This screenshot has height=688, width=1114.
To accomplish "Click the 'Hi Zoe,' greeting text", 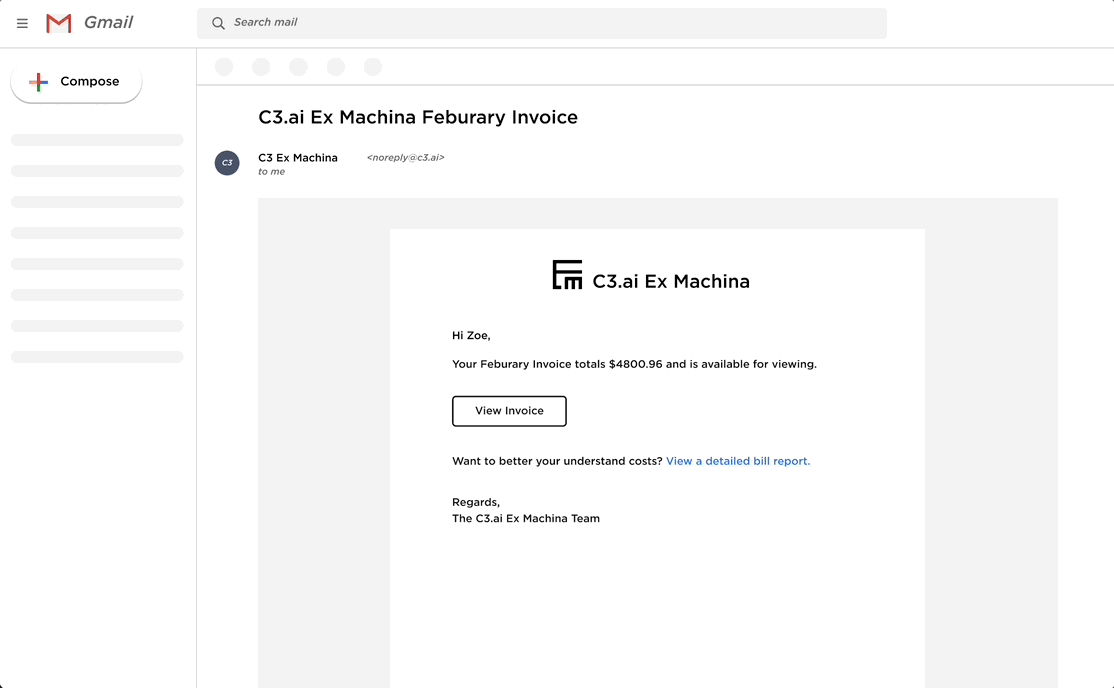I will tap(471, 335).
